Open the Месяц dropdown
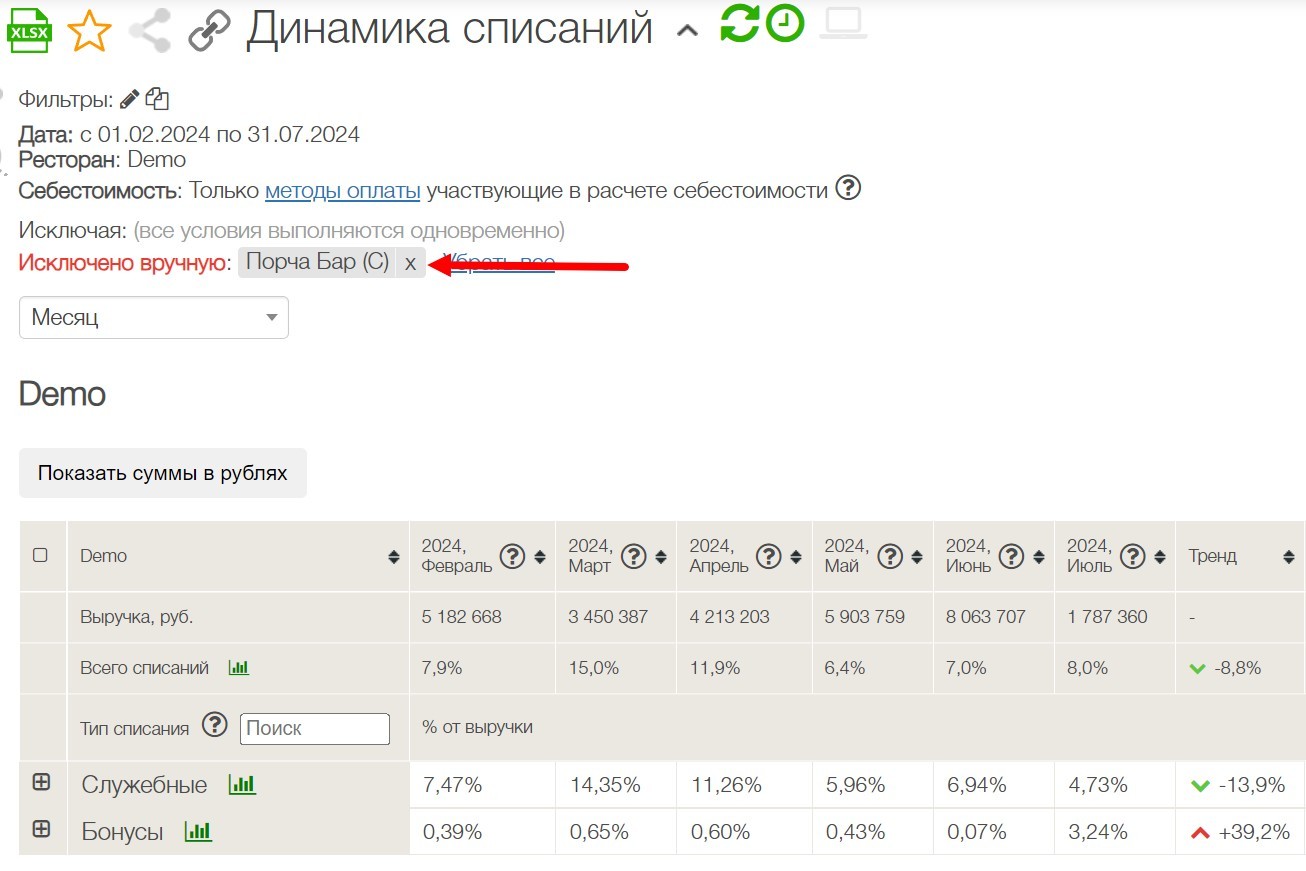The height and width of the screenshot is (871, 1306). click(153, 317)
